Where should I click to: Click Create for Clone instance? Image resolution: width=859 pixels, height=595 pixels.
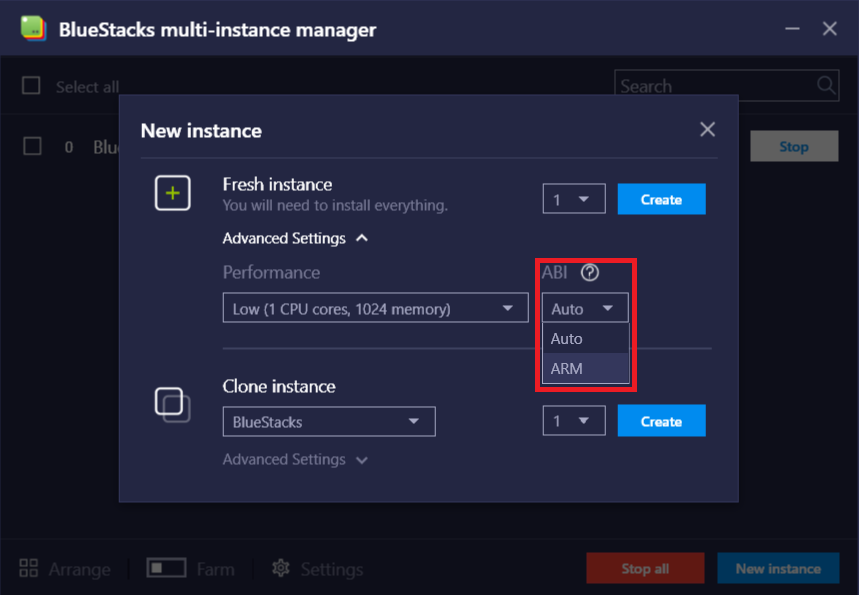[x=661, y=421]
